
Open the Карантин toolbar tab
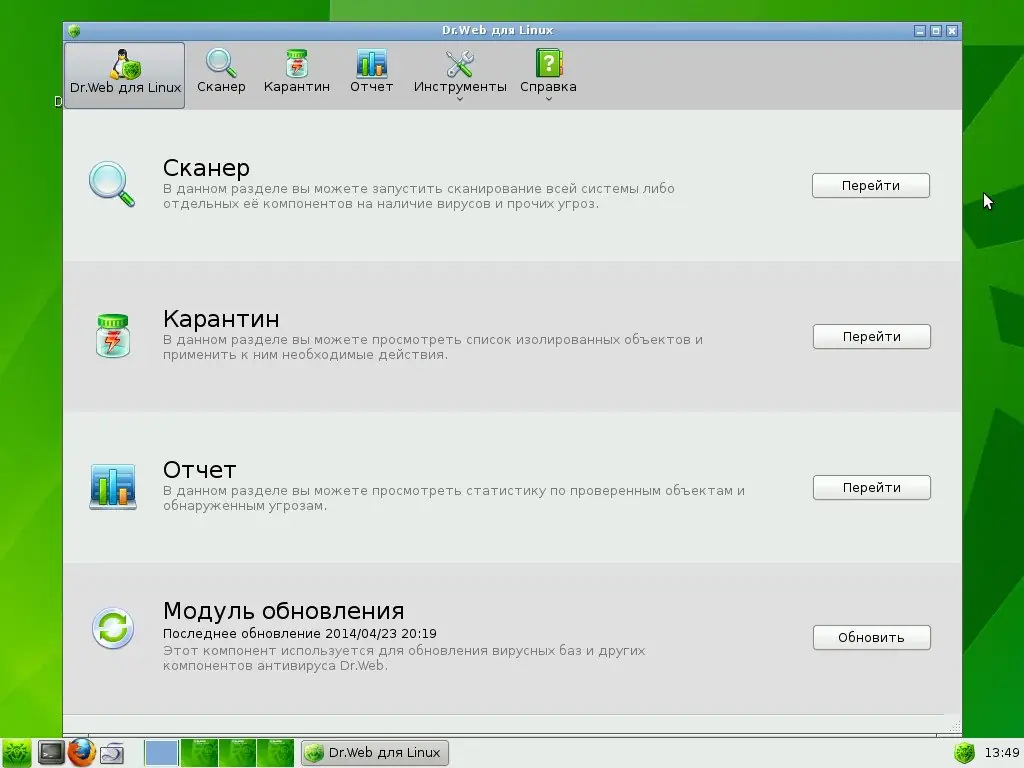(296, 72)
